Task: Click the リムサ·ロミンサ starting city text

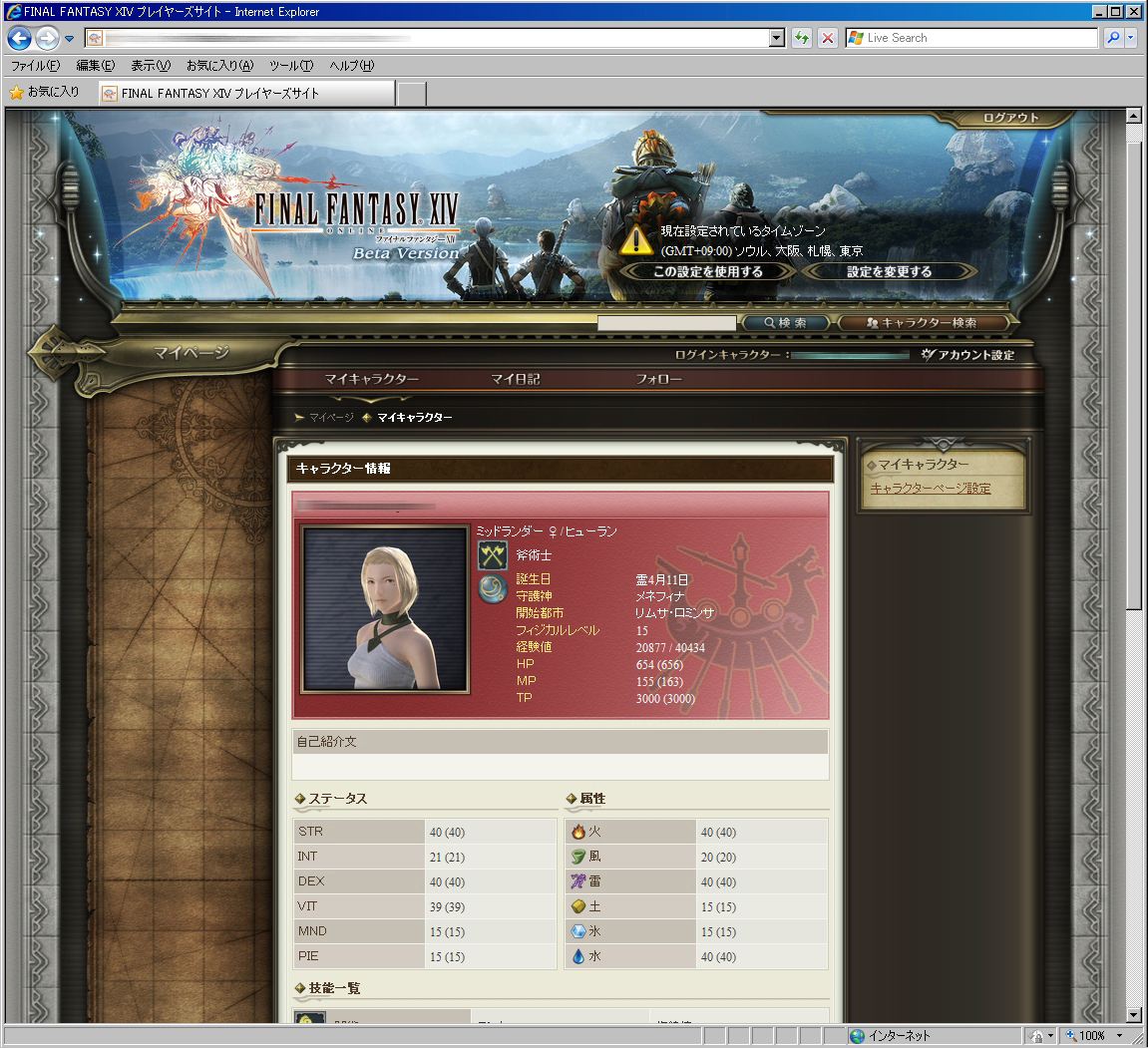Action: [x=674, y=613]
